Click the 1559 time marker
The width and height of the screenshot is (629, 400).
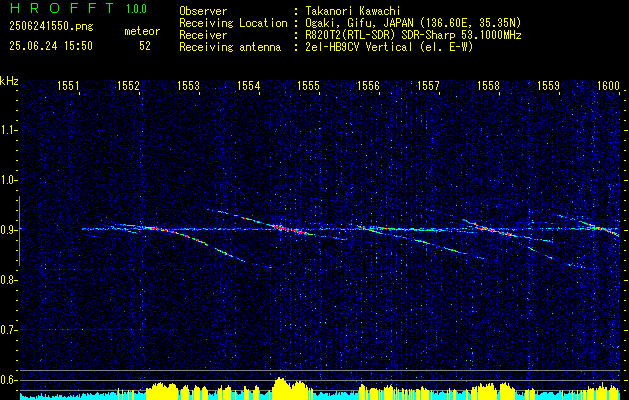(548, 85)
